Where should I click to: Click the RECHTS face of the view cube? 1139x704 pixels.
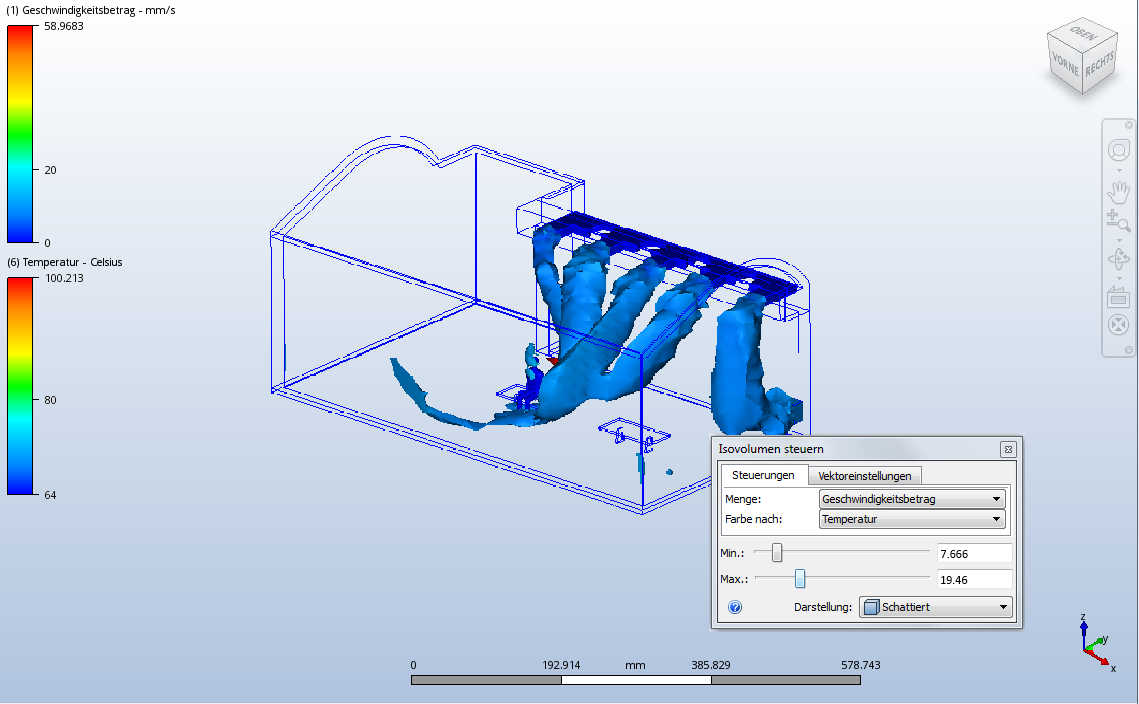pyautogui.click(x=1100, y=65)
